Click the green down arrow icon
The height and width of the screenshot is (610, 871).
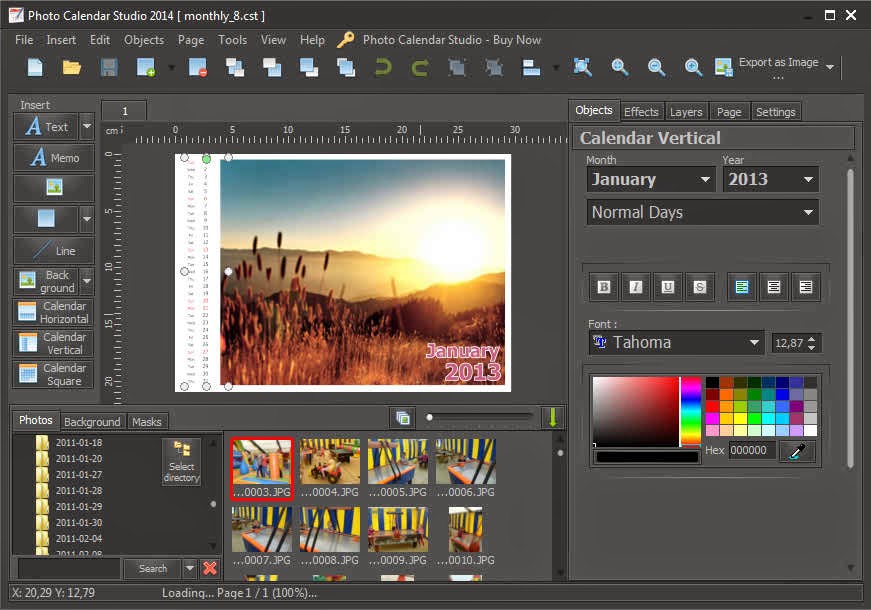pyautogui.click(x=553, y=417)
